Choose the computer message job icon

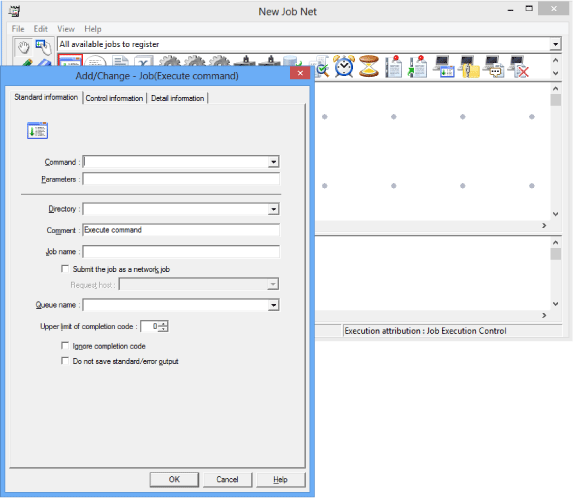493,66
